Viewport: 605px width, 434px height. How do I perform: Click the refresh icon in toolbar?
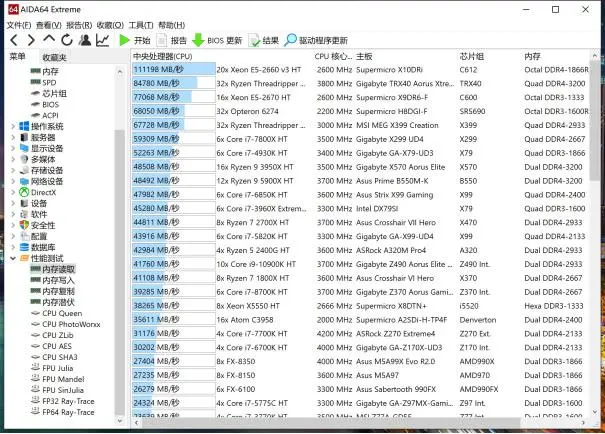[x=67, y=40]
